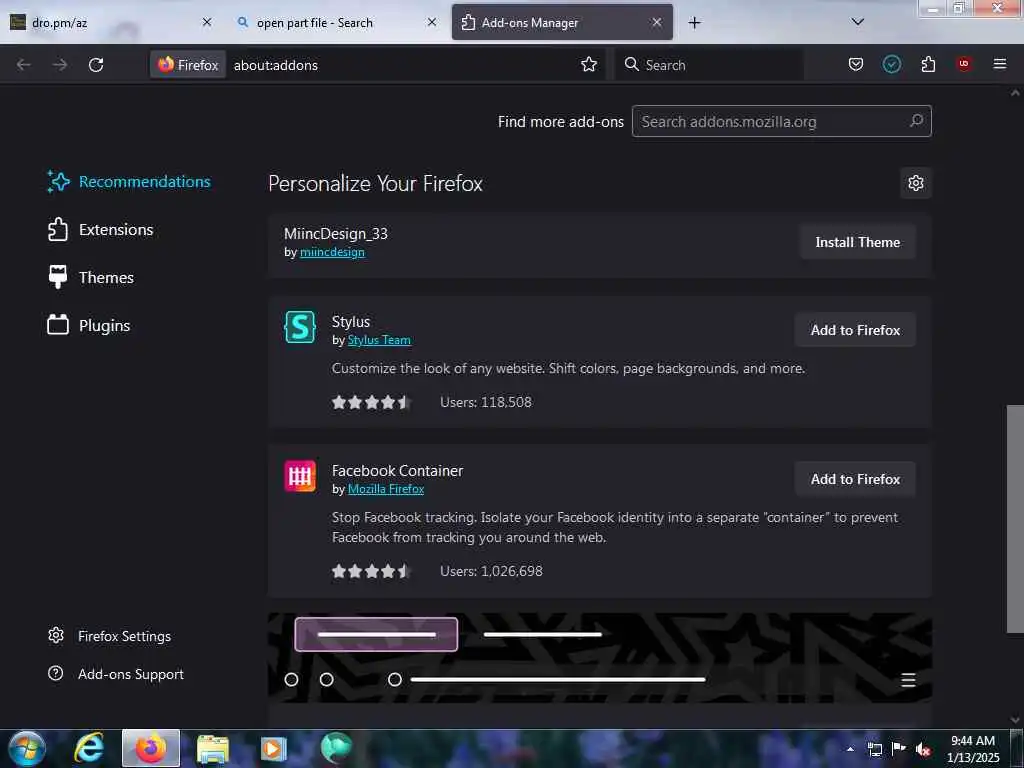Click the page vertical scrollbar thumb
The height and width of the screenshot is (768, 1024).
[x=1015, y=519]
